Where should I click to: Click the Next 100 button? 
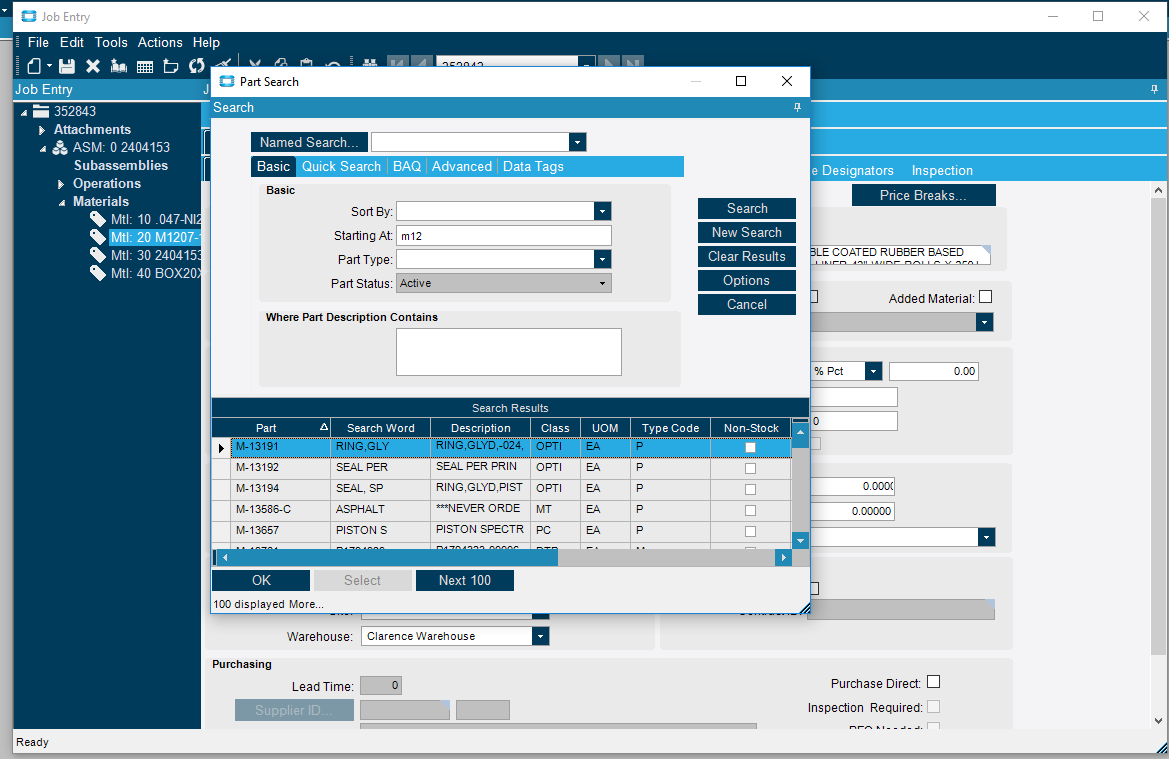click(x=464, y=580)
